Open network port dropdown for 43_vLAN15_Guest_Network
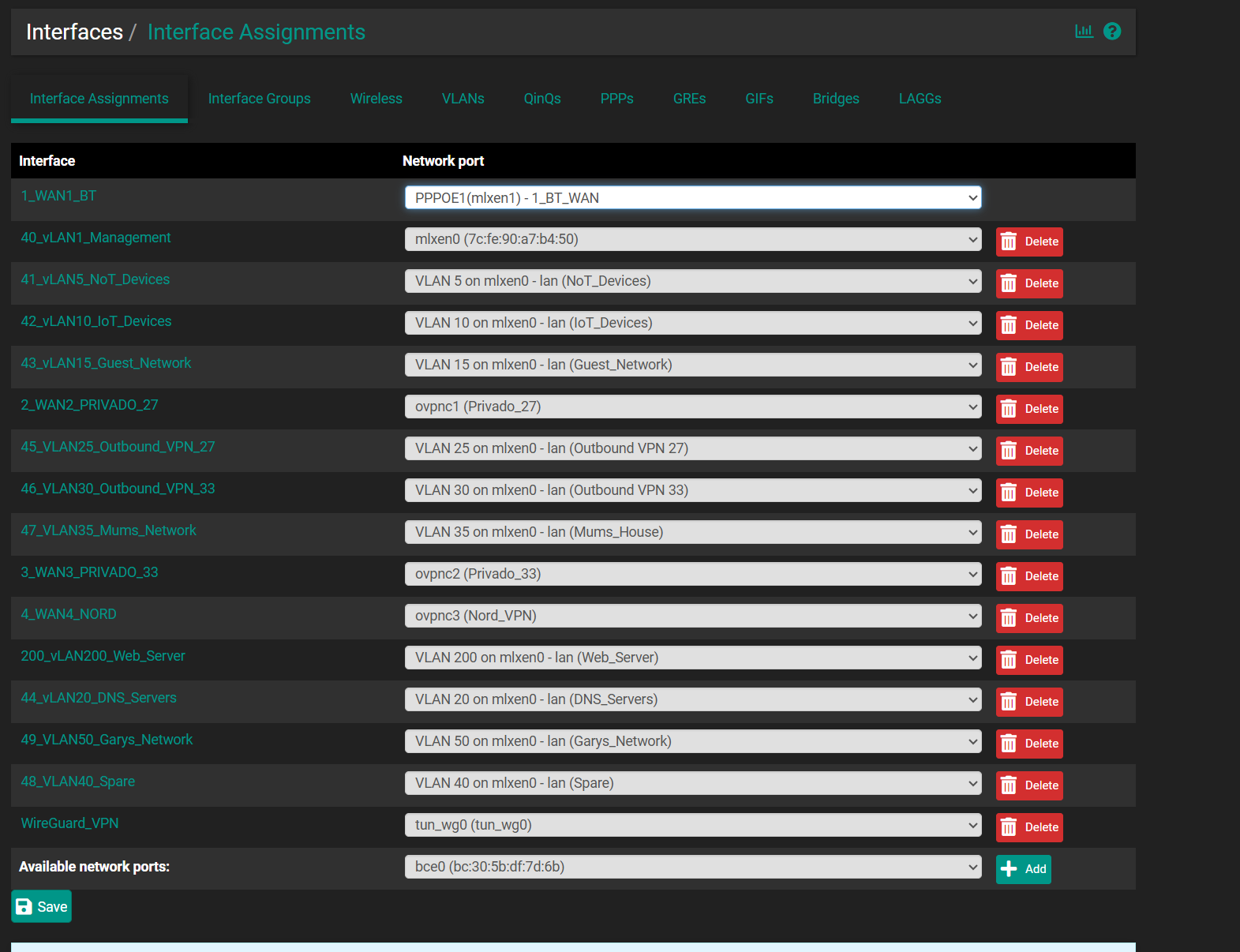1240x952 pixels. 692,365
